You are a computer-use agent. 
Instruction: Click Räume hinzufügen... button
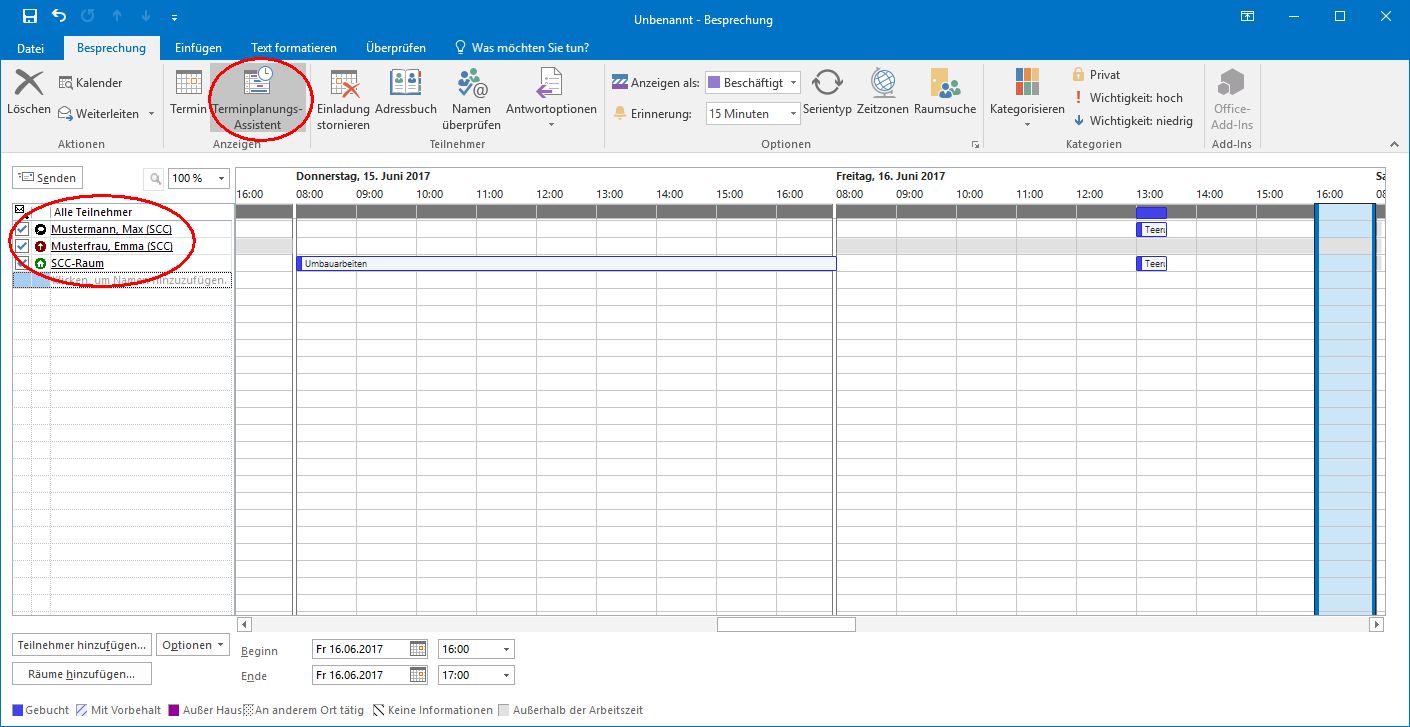click(x=82, y=675)
